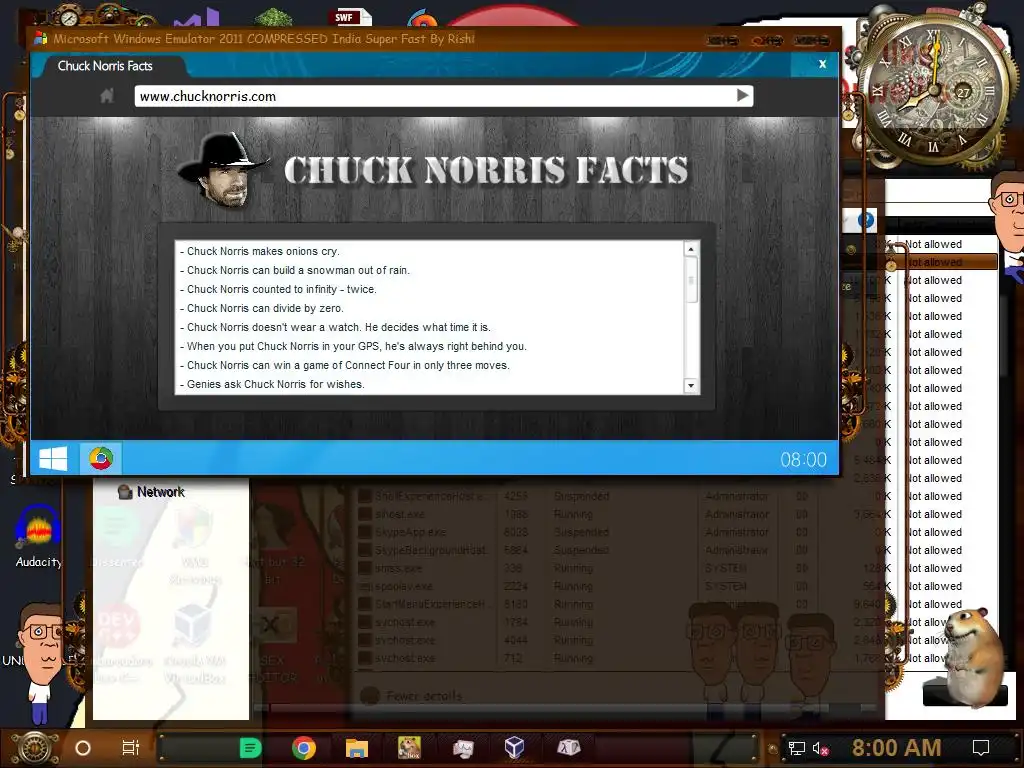Click the emulator window title bar icon
Image resolution: width=1024 pixels, height=768 pixels.
40,39
